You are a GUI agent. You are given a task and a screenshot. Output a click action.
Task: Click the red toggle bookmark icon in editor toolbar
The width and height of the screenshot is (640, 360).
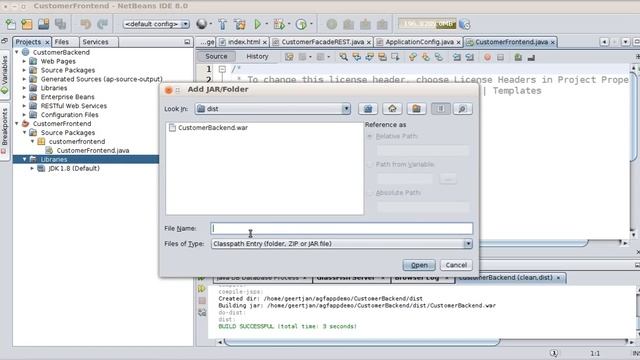(487, 58)
